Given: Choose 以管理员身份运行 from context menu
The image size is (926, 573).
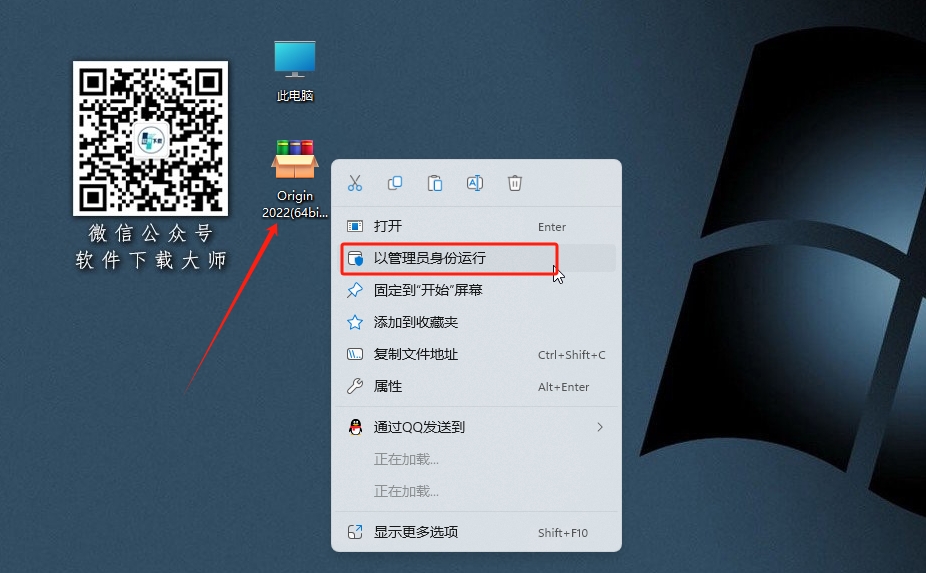Looking at the screenshot, I should coord(477,258).
